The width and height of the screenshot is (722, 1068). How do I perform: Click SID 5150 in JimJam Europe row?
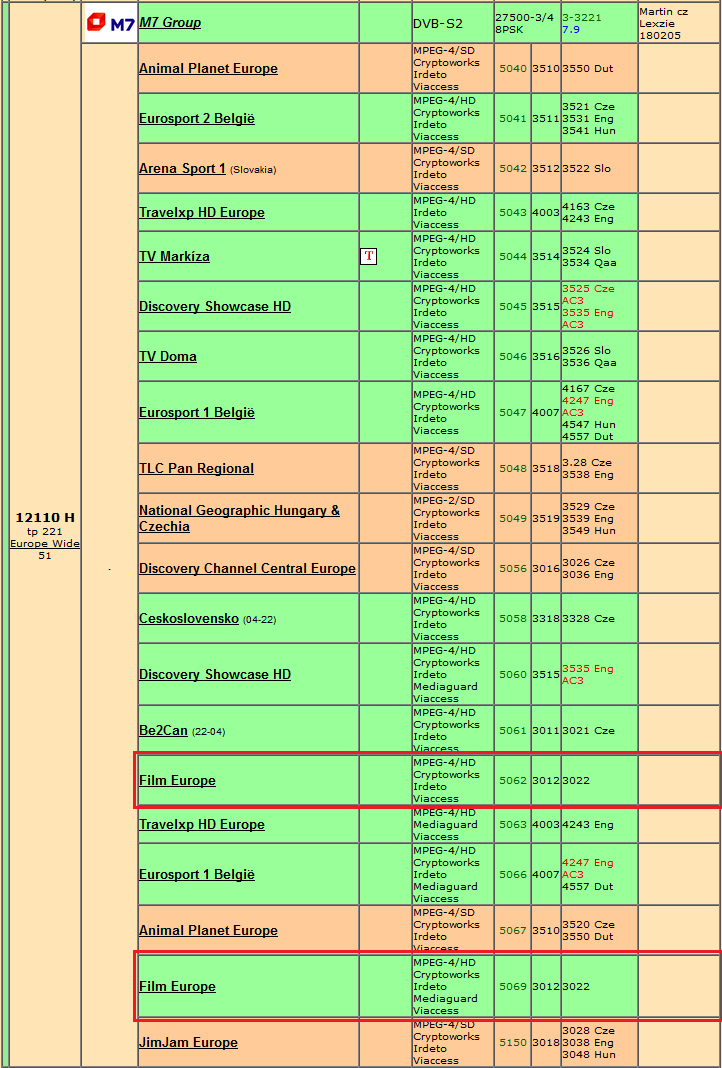[513, 1042]
